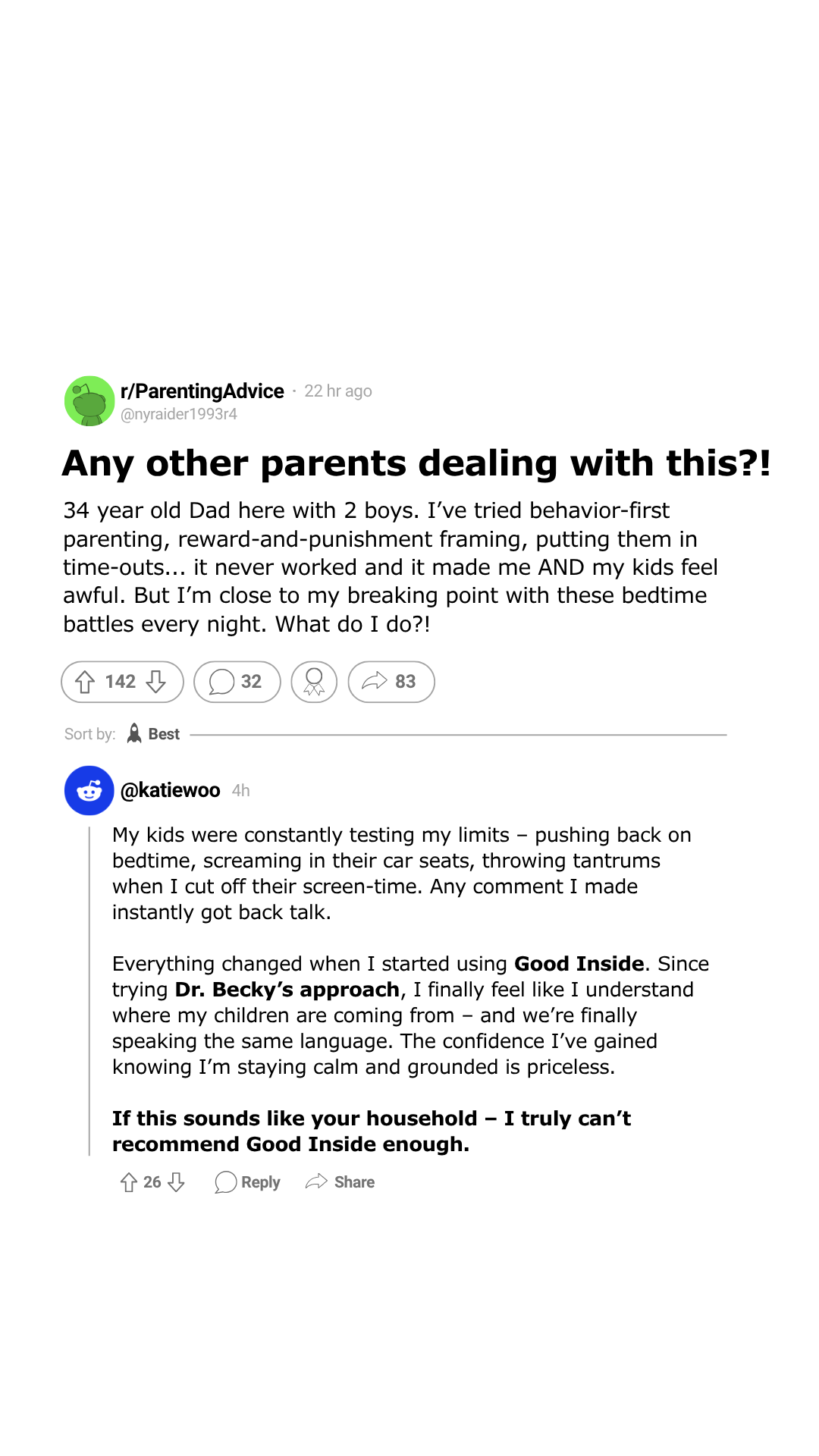The height and width of the screenshot is (1456, 819).
Task: Click the 4h comment timestamp
Action: [x=241, y=791]
